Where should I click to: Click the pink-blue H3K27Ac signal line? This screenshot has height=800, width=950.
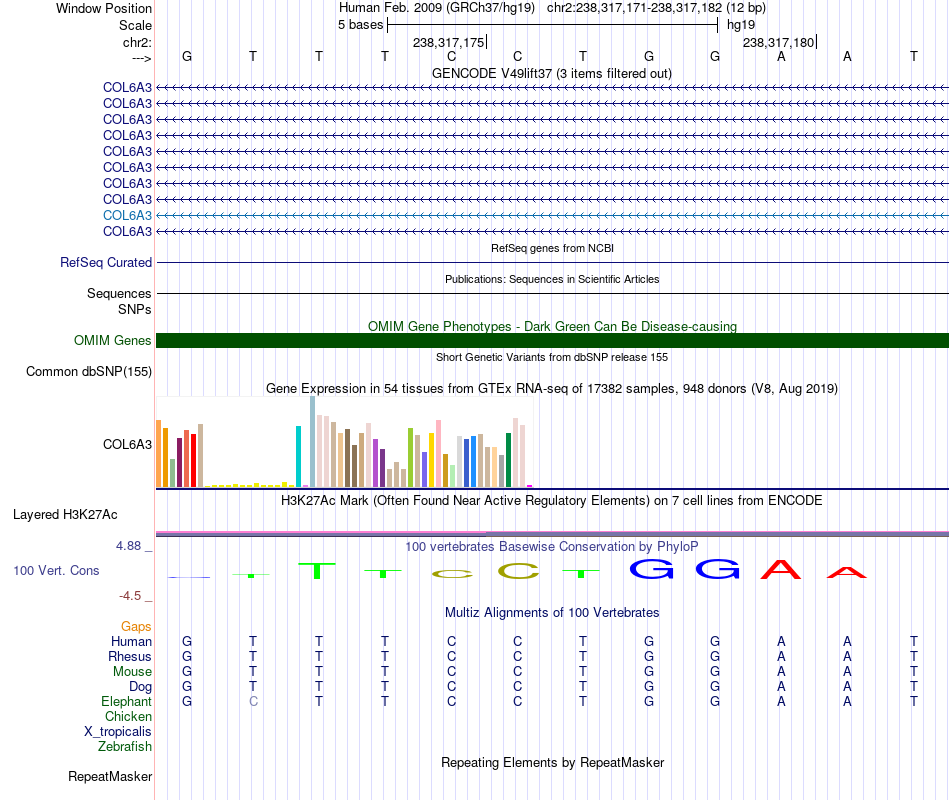click(552, 534)
